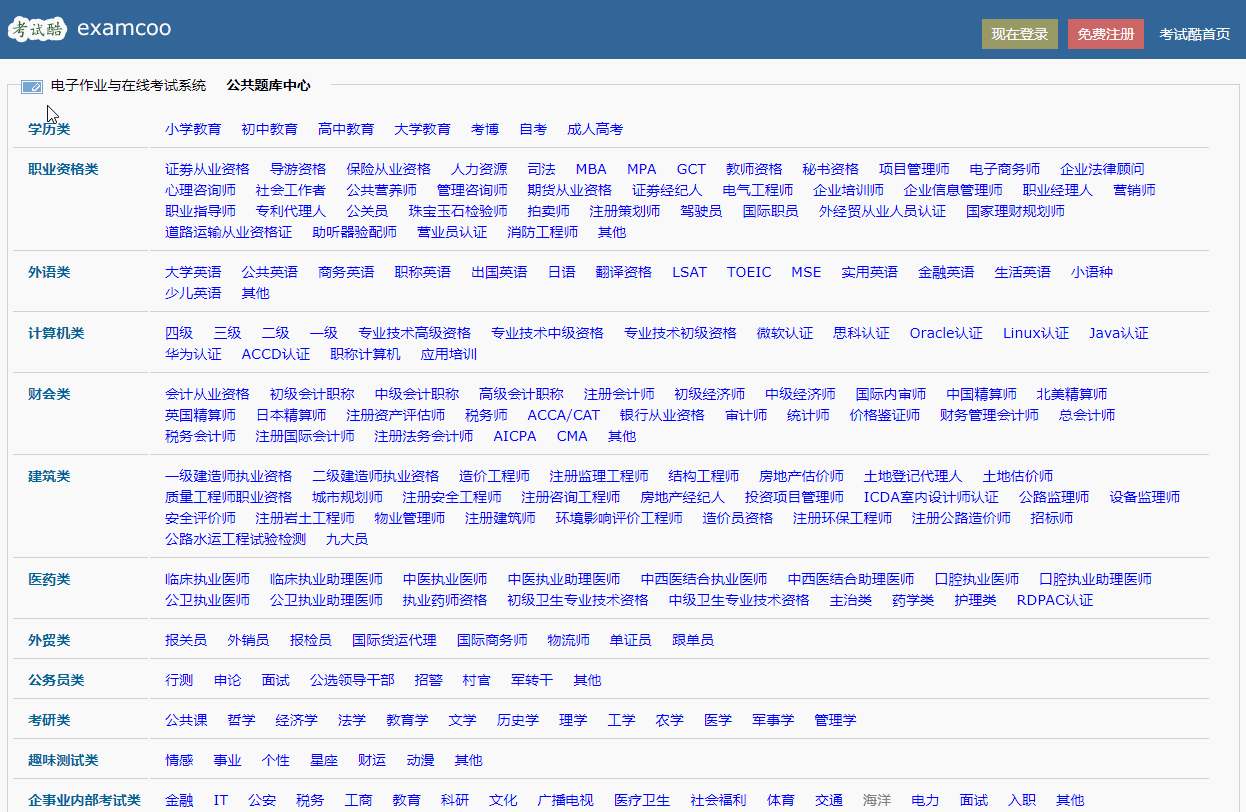Go to 考试酷首页
This screenshot has height=812, width=1246.
point(1194,34)
